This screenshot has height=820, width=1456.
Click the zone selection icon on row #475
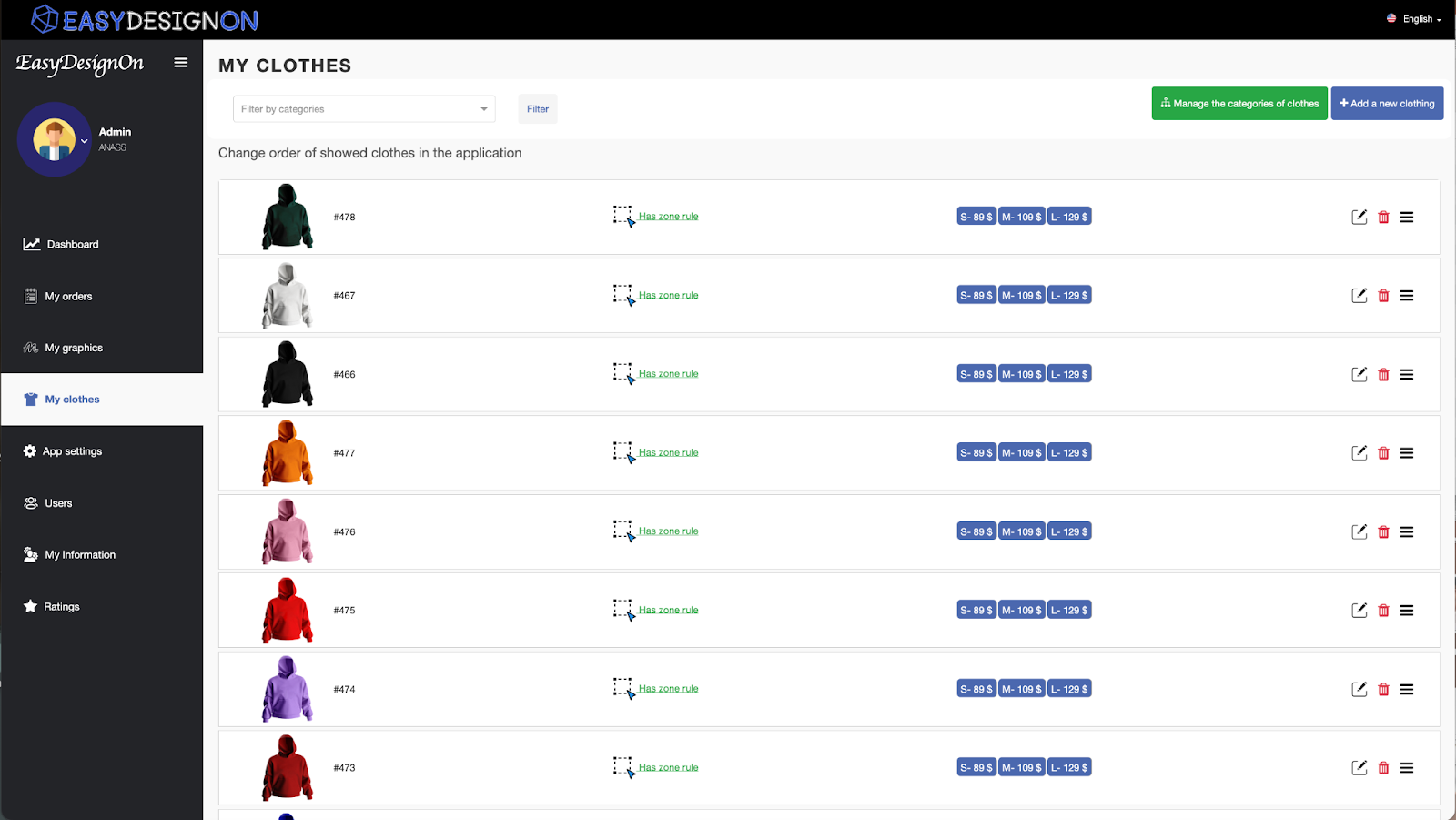point(623,610)
